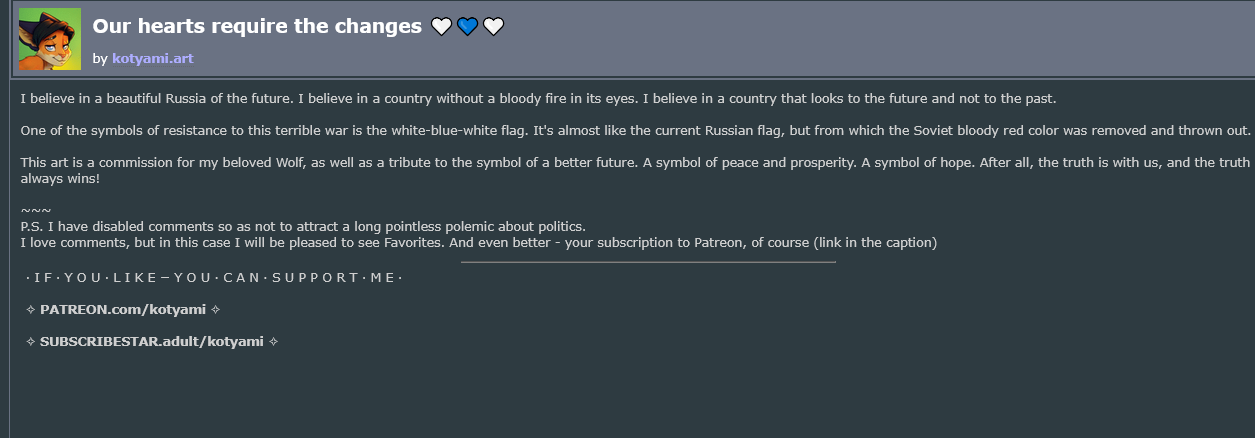Click the white-blue-white flag paragraph
The width and height of the screenshot is (1255, 438).
[636, 131]
